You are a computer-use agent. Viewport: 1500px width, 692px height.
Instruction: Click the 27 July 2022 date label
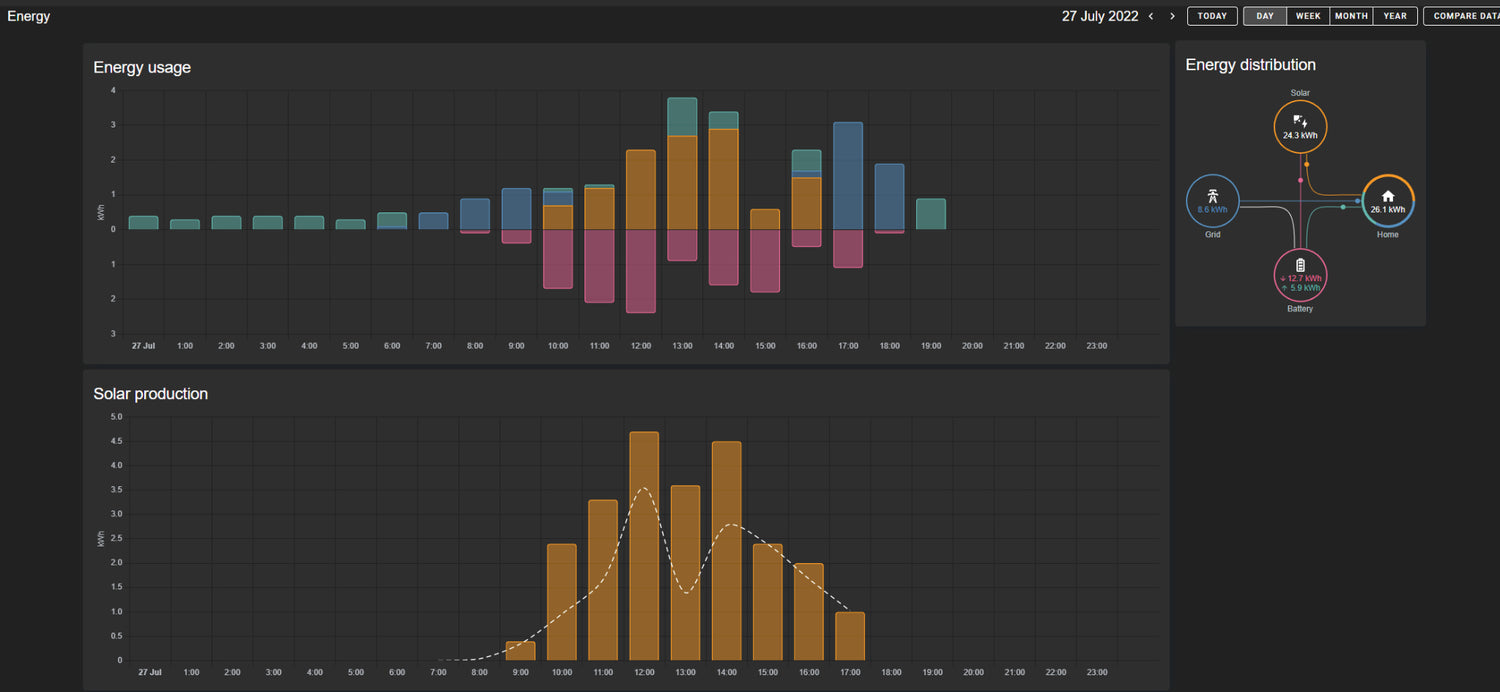tap(1099, 16)
